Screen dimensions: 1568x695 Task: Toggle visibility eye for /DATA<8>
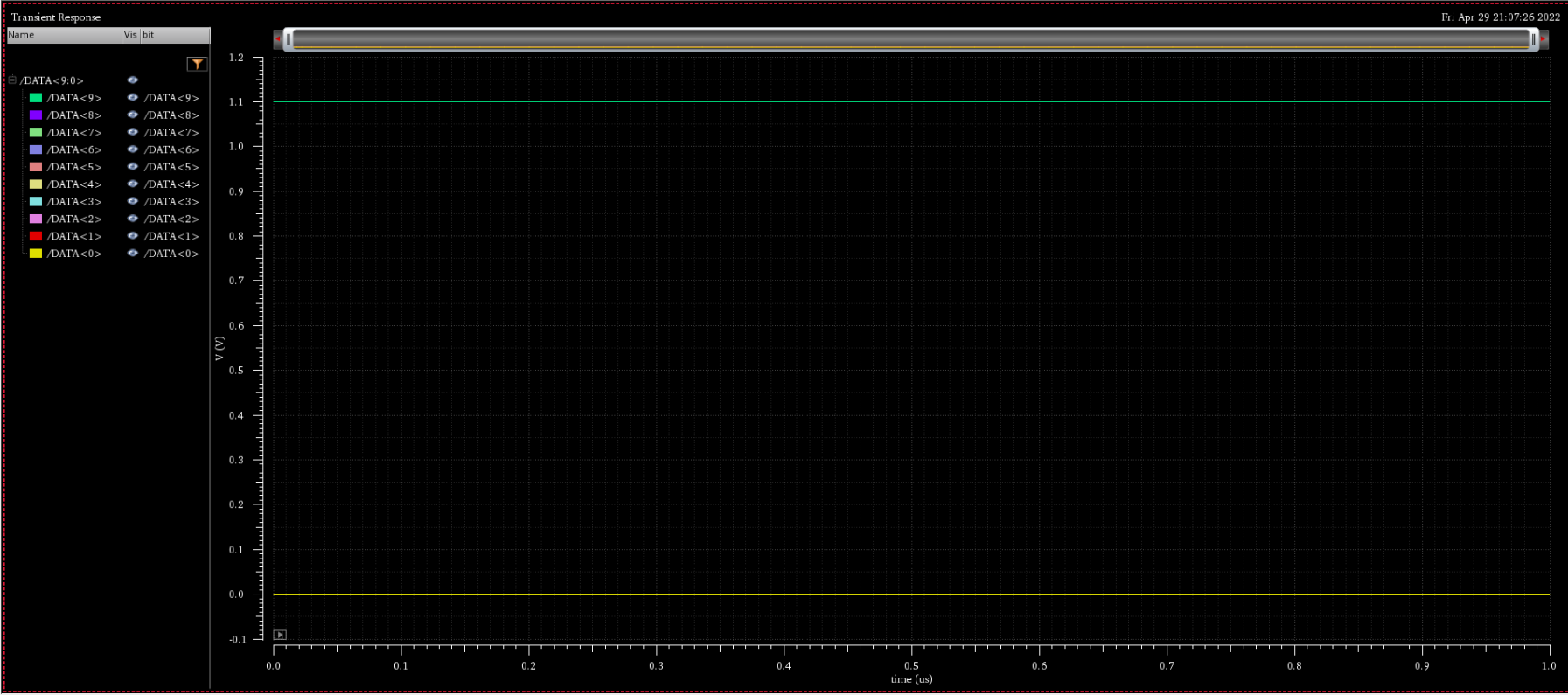pyautogui.click(x=133, y=115)
